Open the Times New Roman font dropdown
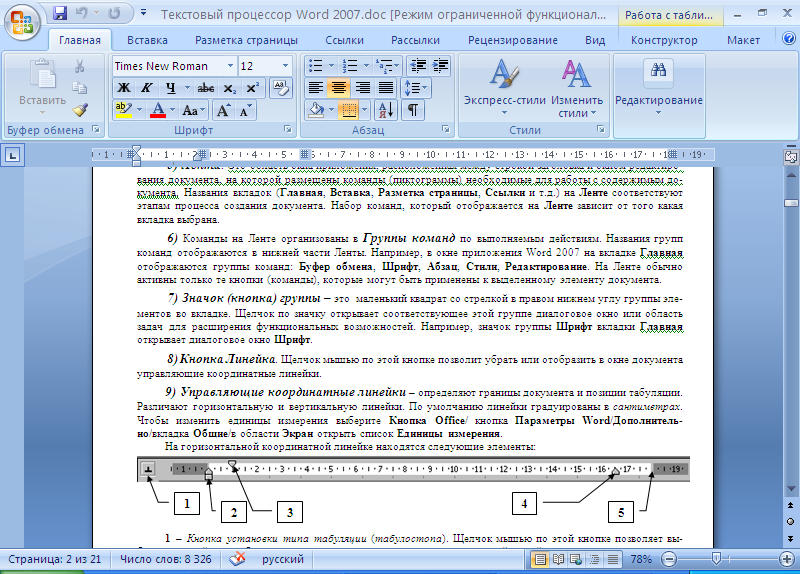The width and height of the screenshot is (800, 574). [230, 66]
